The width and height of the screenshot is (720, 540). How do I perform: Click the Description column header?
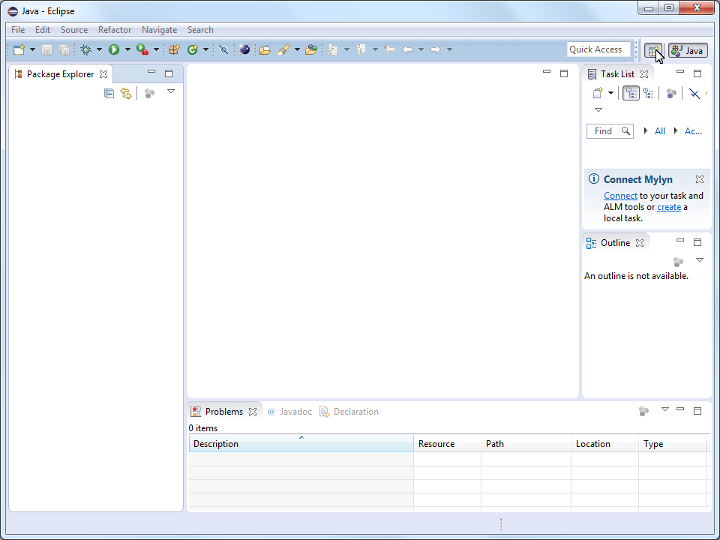pos(300,444)
